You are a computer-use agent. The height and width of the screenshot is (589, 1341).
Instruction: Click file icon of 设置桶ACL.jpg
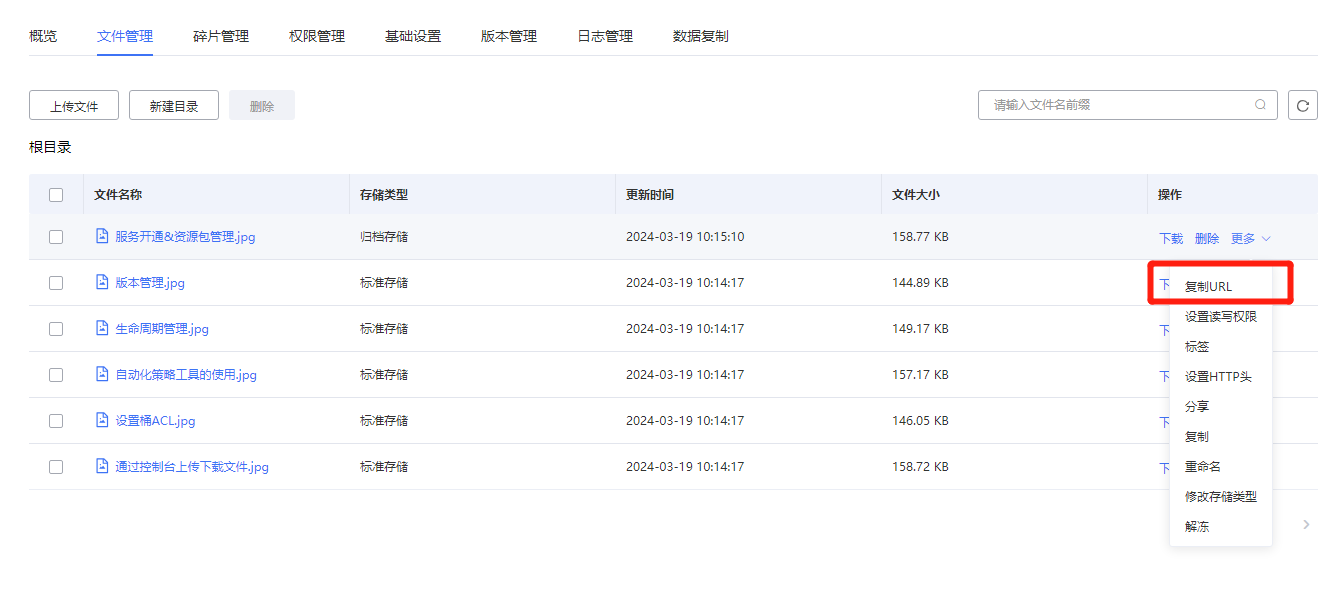(101, 421)
